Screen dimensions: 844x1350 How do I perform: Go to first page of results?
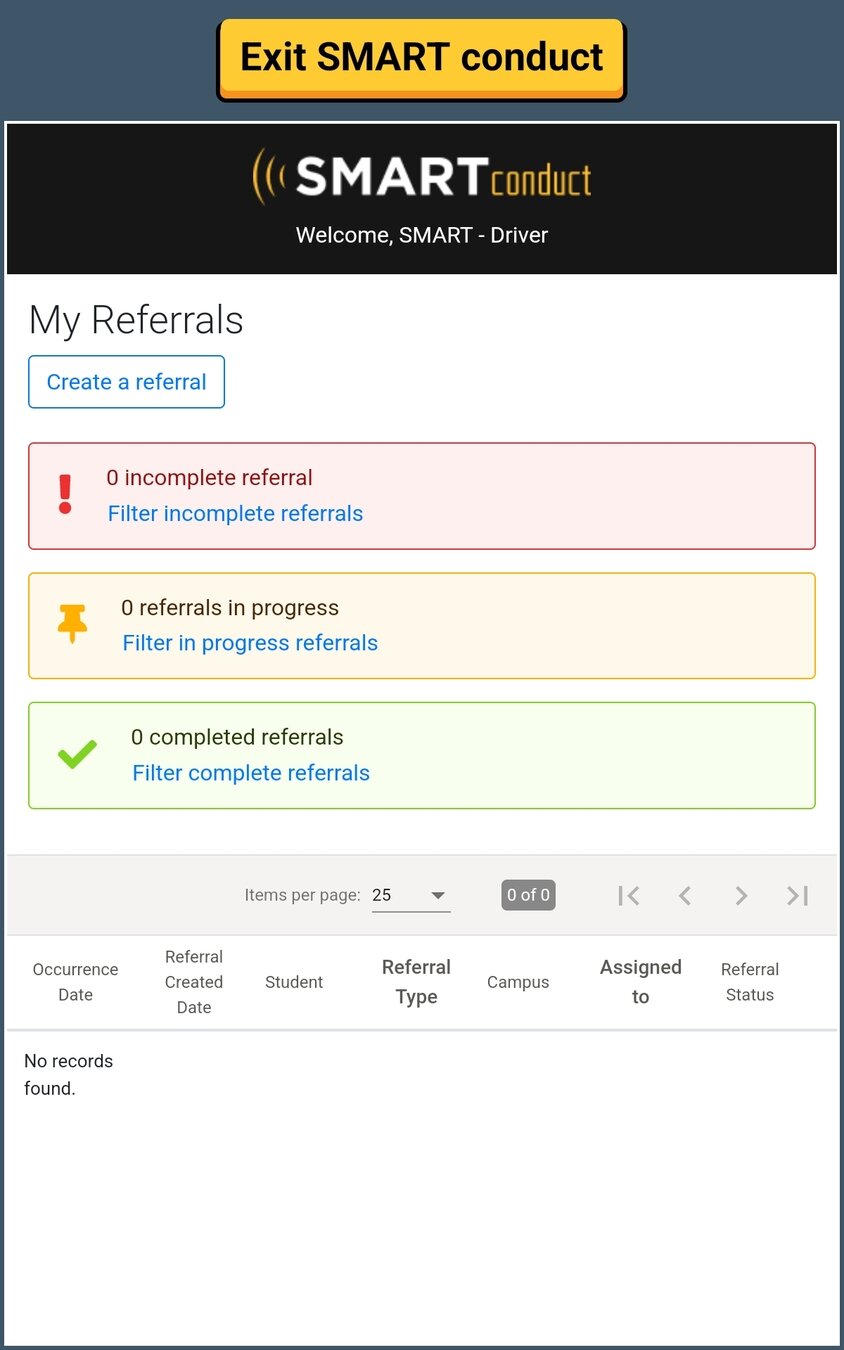point(629,896)
